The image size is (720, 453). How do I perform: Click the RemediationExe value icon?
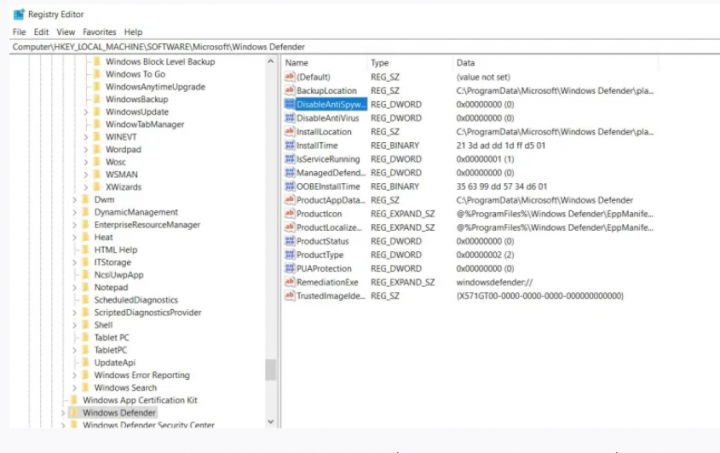tap(290, 282)
